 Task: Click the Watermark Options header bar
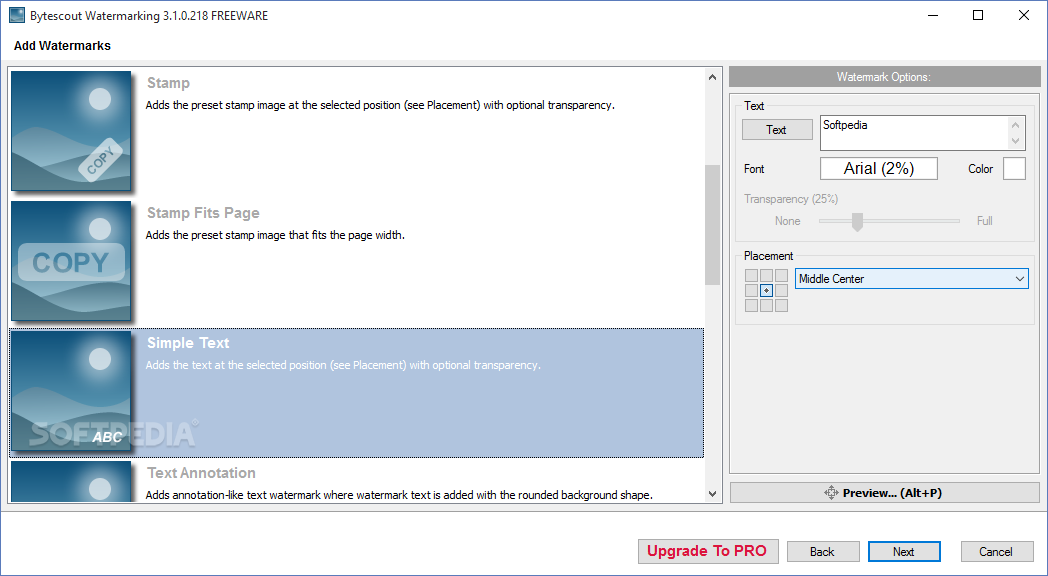click(x=884, y=77)
